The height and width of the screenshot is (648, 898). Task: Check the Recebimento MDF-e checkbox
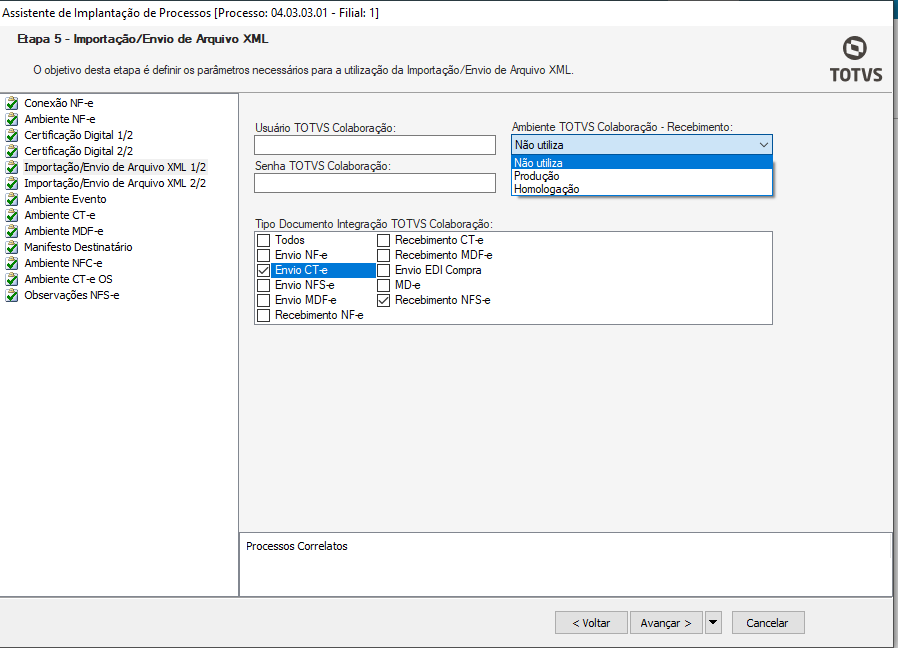[x=384, y=255]
